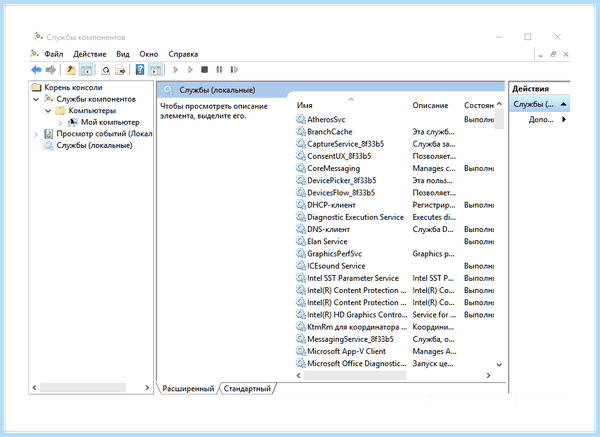Screen dimensions: 600x437
Task: Click the Pause service icon
Action: tap(219, 70)
